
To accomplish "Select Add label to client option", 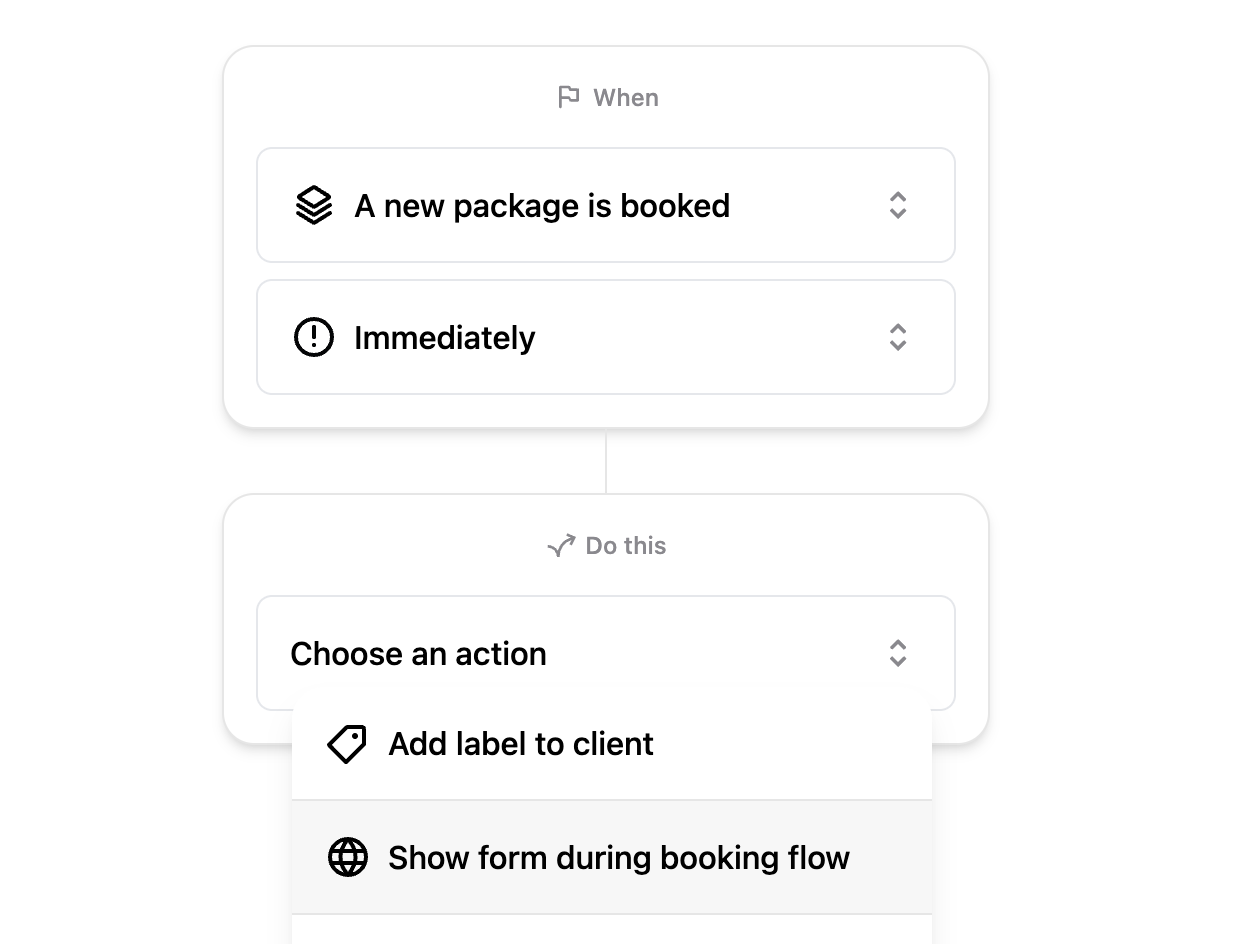I will click(x=612, y=744).
